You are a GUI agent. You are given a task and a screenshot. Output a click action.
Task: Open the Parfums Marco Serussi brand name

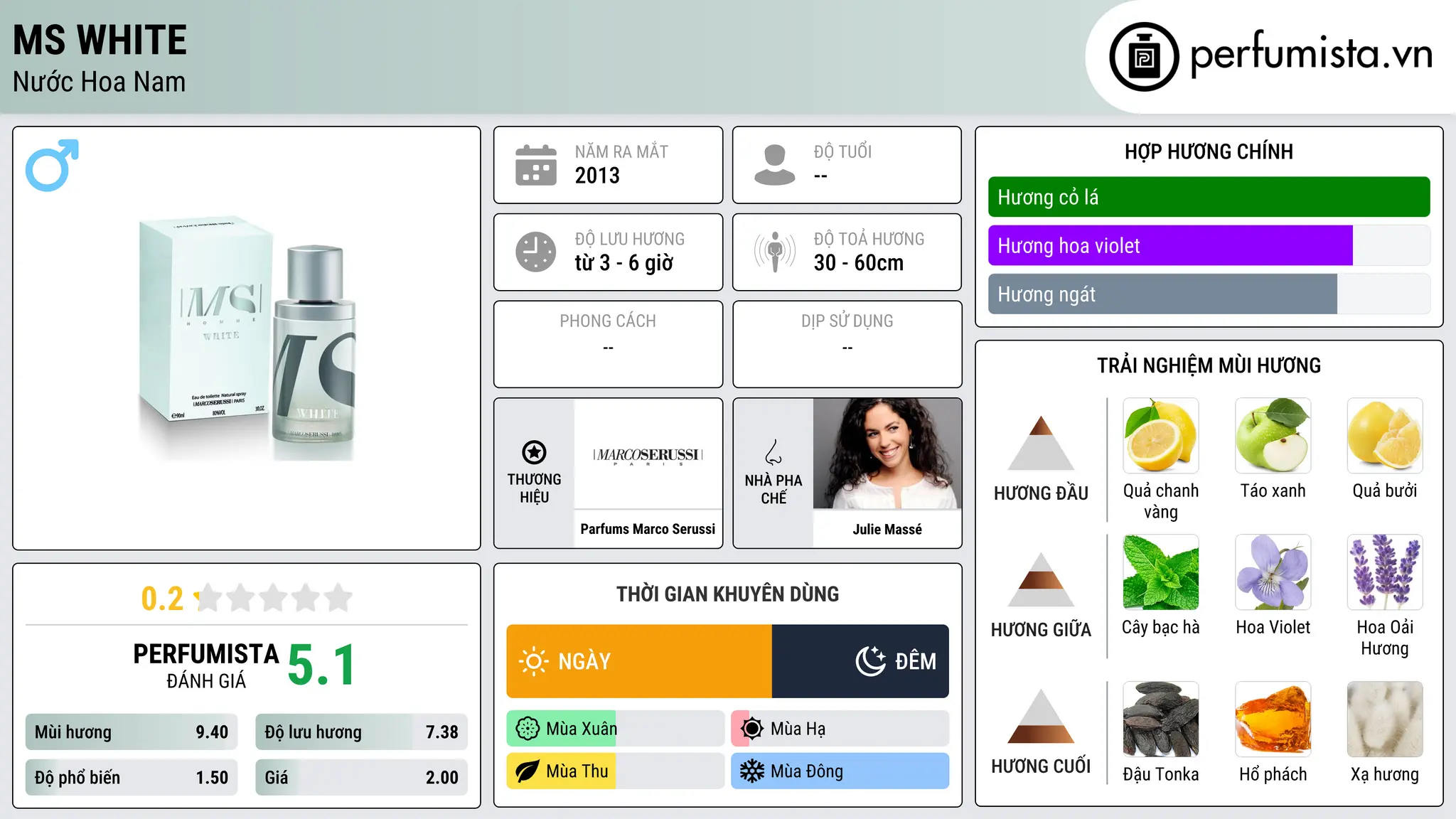coord(648,529)
